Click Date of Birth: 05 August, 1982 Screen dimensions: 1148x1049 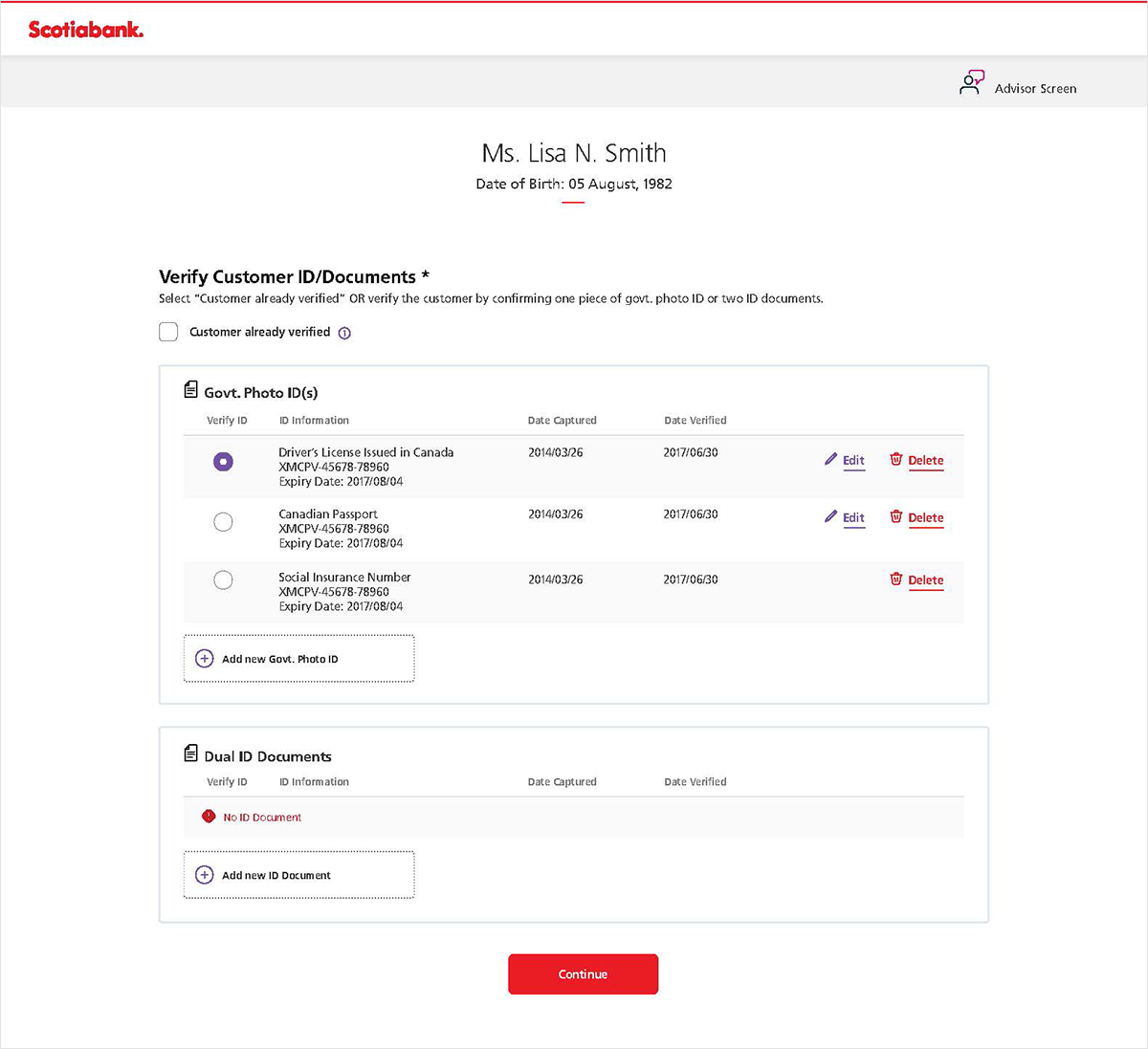574,184
